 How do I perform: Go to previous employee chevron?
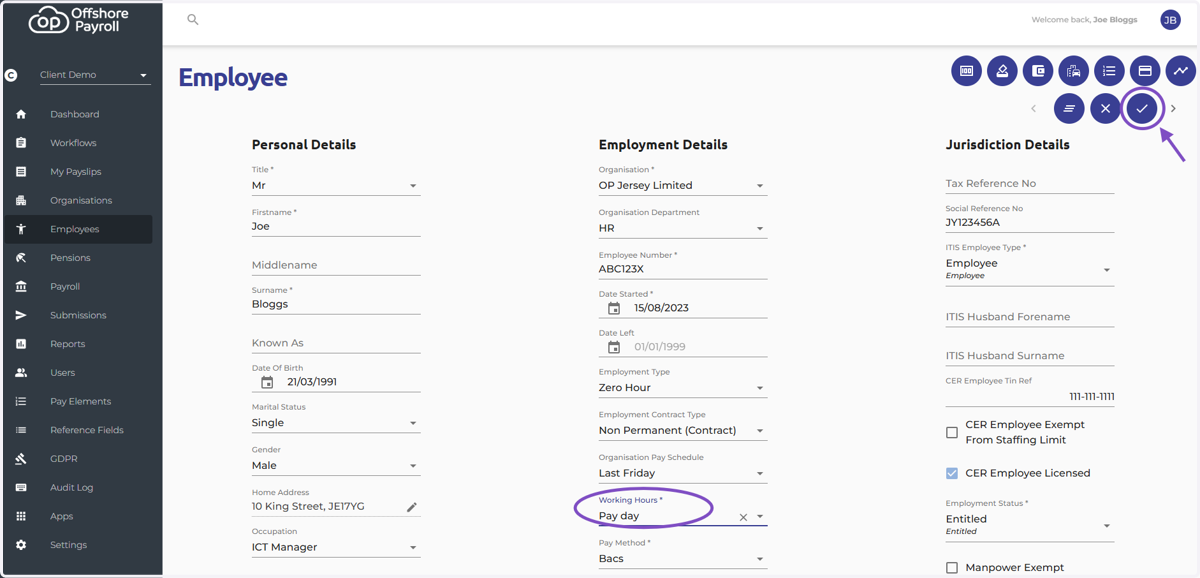1034,108
